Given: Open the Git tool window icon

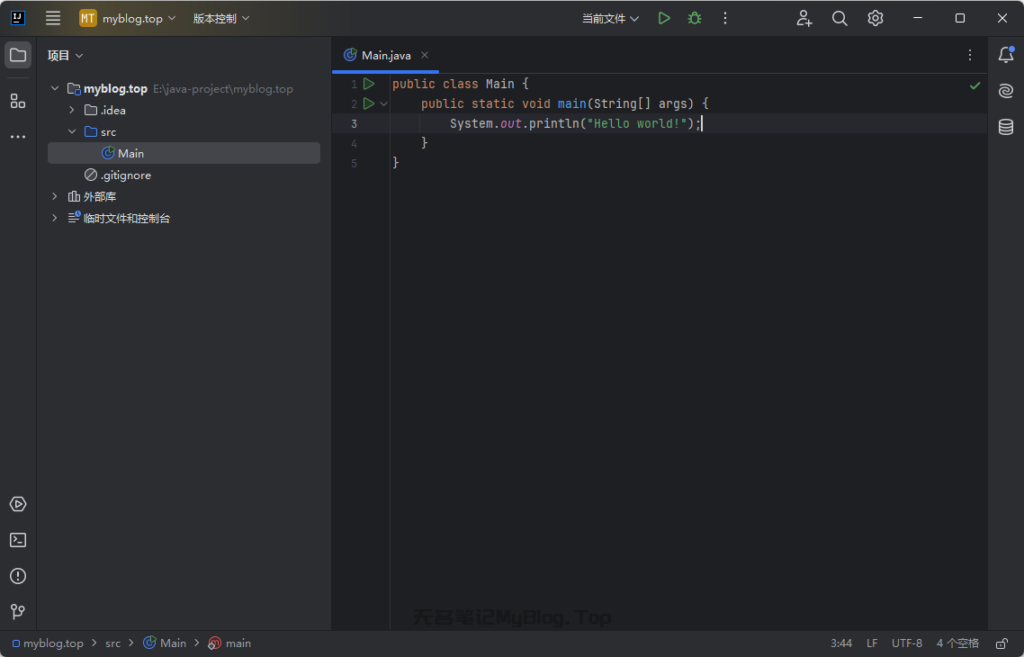Looking at the screenshot, I should 18,611.
